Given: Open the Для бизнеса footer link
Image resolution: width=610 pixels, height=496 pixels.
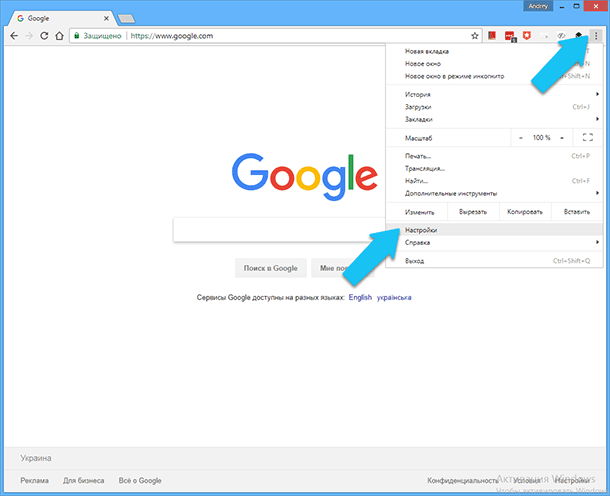Looking at the screenshot, I should (x=84, y=481).
